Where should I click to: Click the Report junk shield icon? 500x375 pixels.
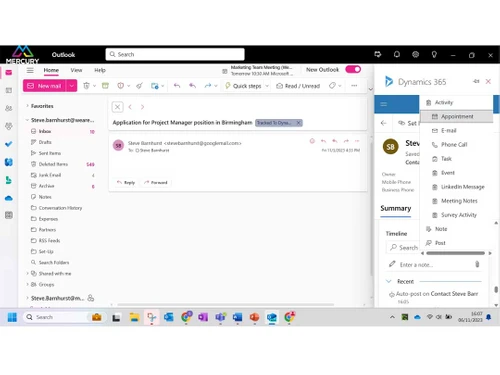point(121,86)
